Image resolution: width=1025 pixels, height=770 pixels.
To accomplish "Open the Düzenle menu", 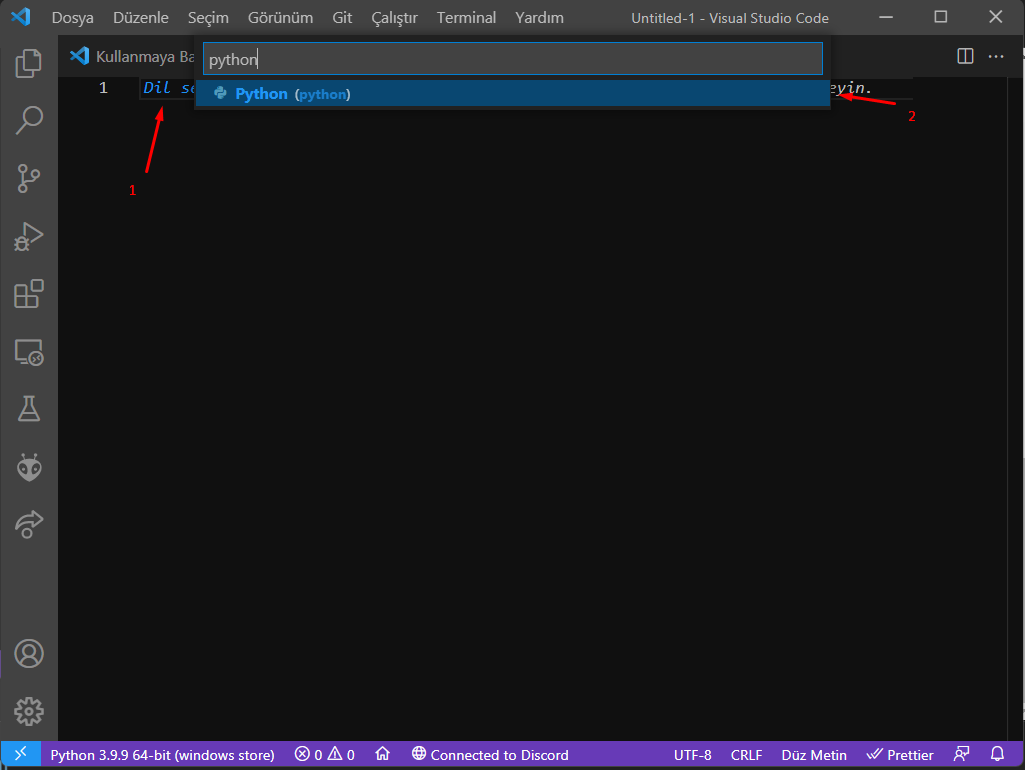I will coord(141,18).
